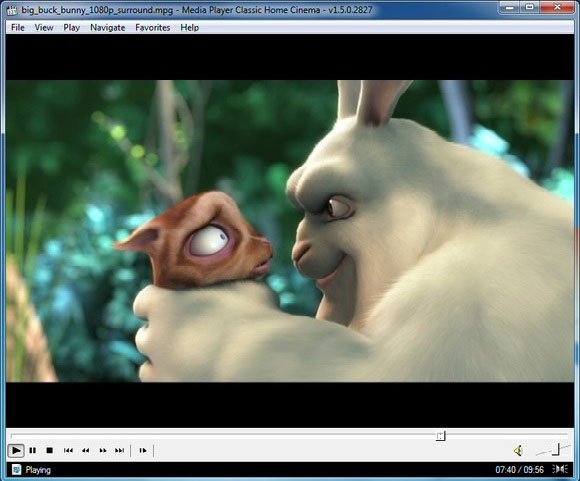The width and height of the screenshot is (580, 481).
Task: Click the audio channel icon in status bar
Action: click(x=560, y=470)
